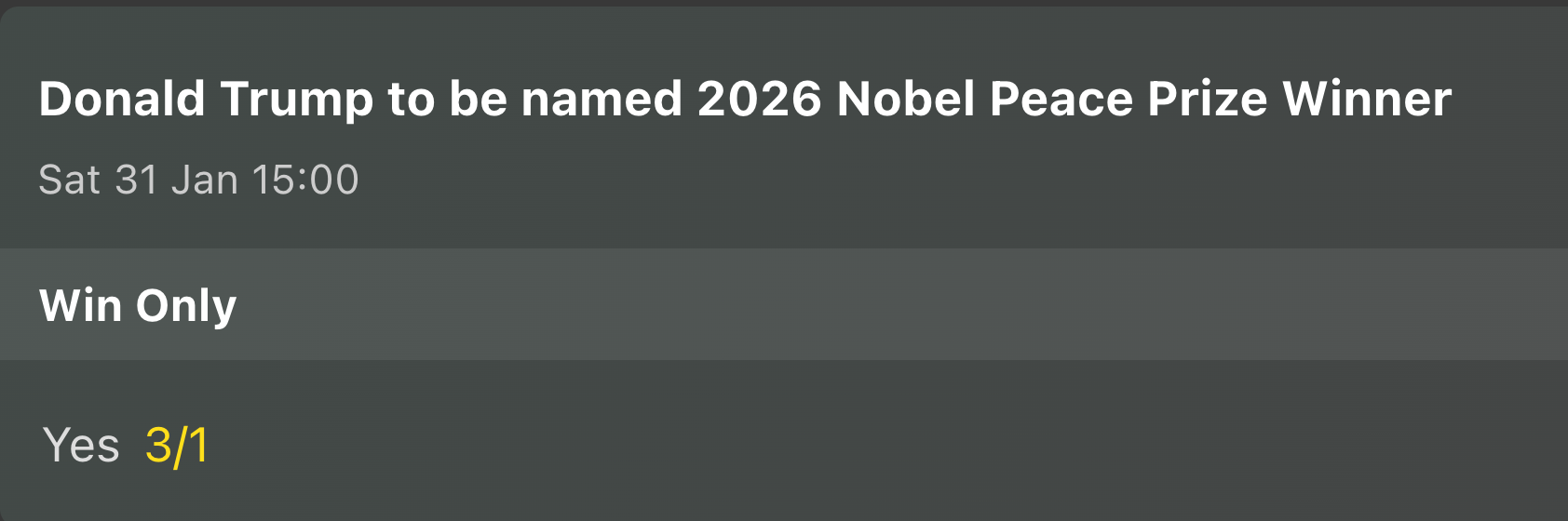Click the "Donald Trump" text in the title
The image size is (1568, 521).
[x=205, y=99]
